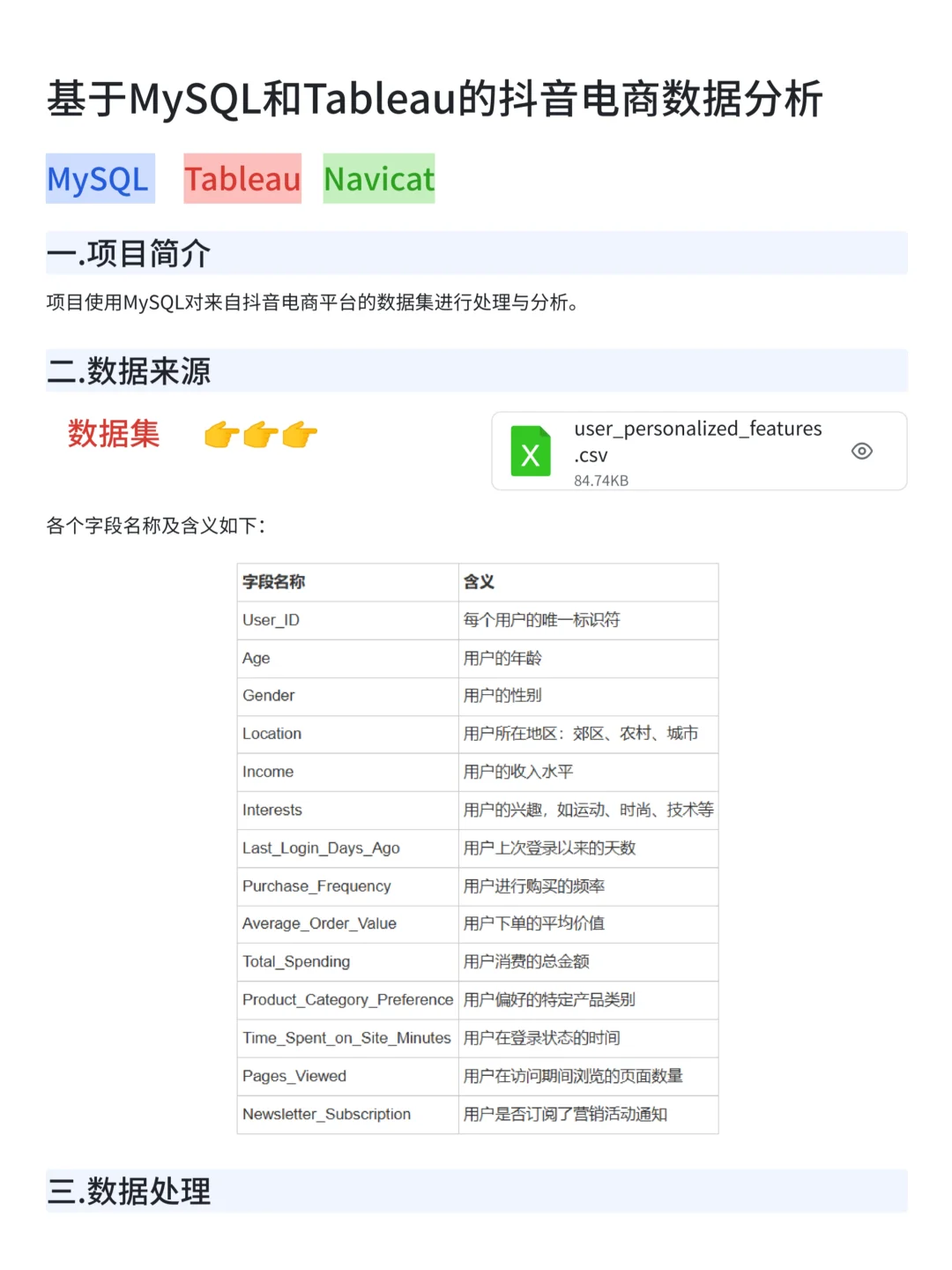Image resolution: width=952 pixels, height=1270 pixels.
Task: Select the Income cell
Action: (x=347, y=772)
